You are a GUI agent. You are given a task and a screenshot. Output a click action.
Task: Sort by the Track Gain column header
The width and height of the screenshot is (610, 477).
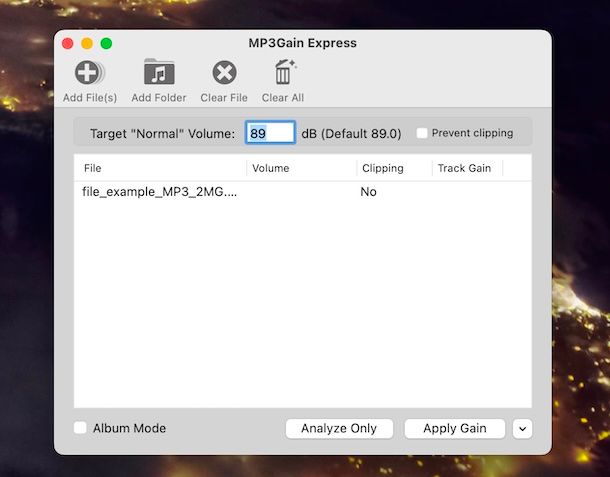point(468,168)
